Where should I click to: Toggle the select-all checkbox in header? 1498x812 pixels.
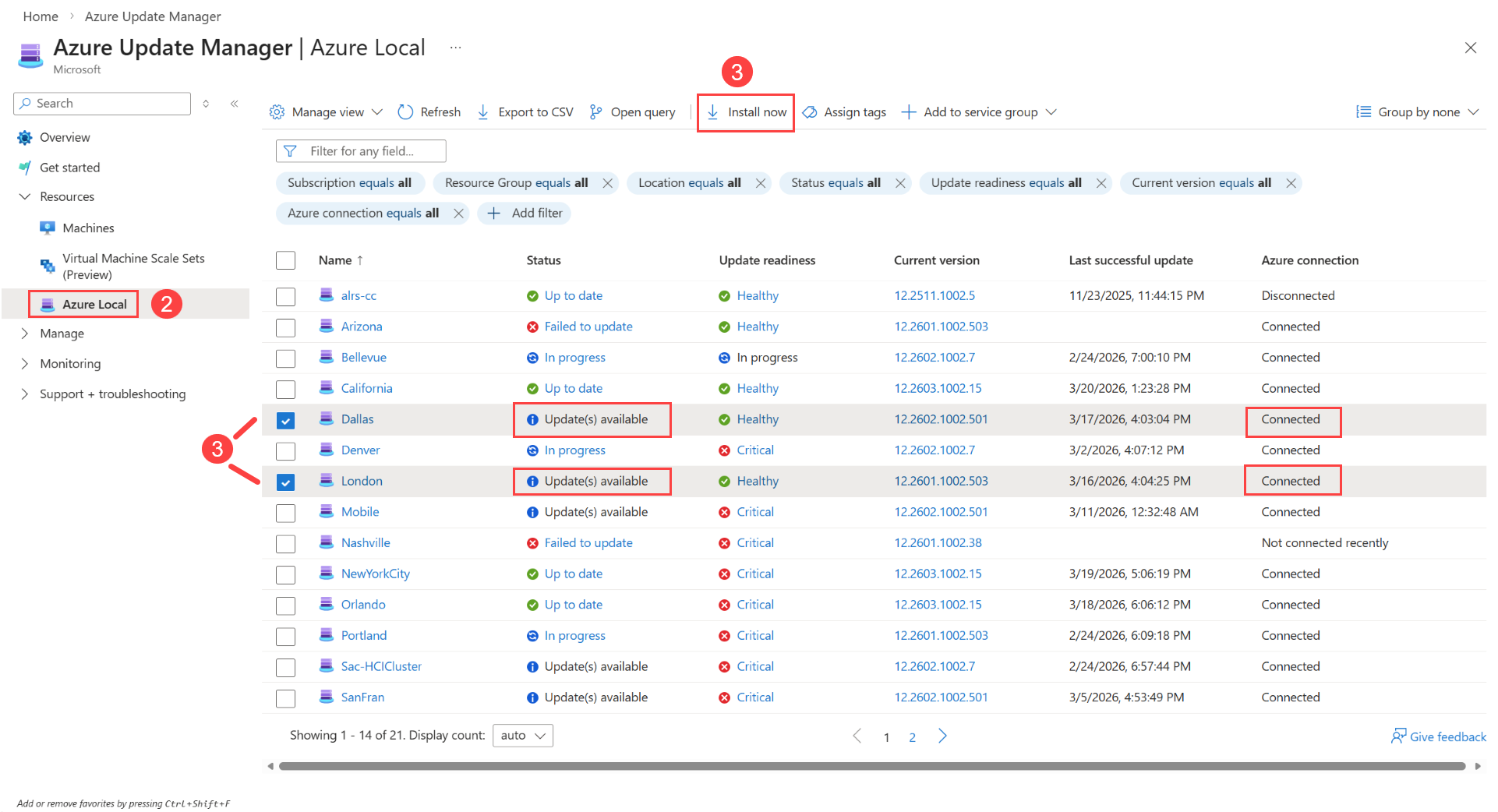pyautogui.click(x=286, y=260)
